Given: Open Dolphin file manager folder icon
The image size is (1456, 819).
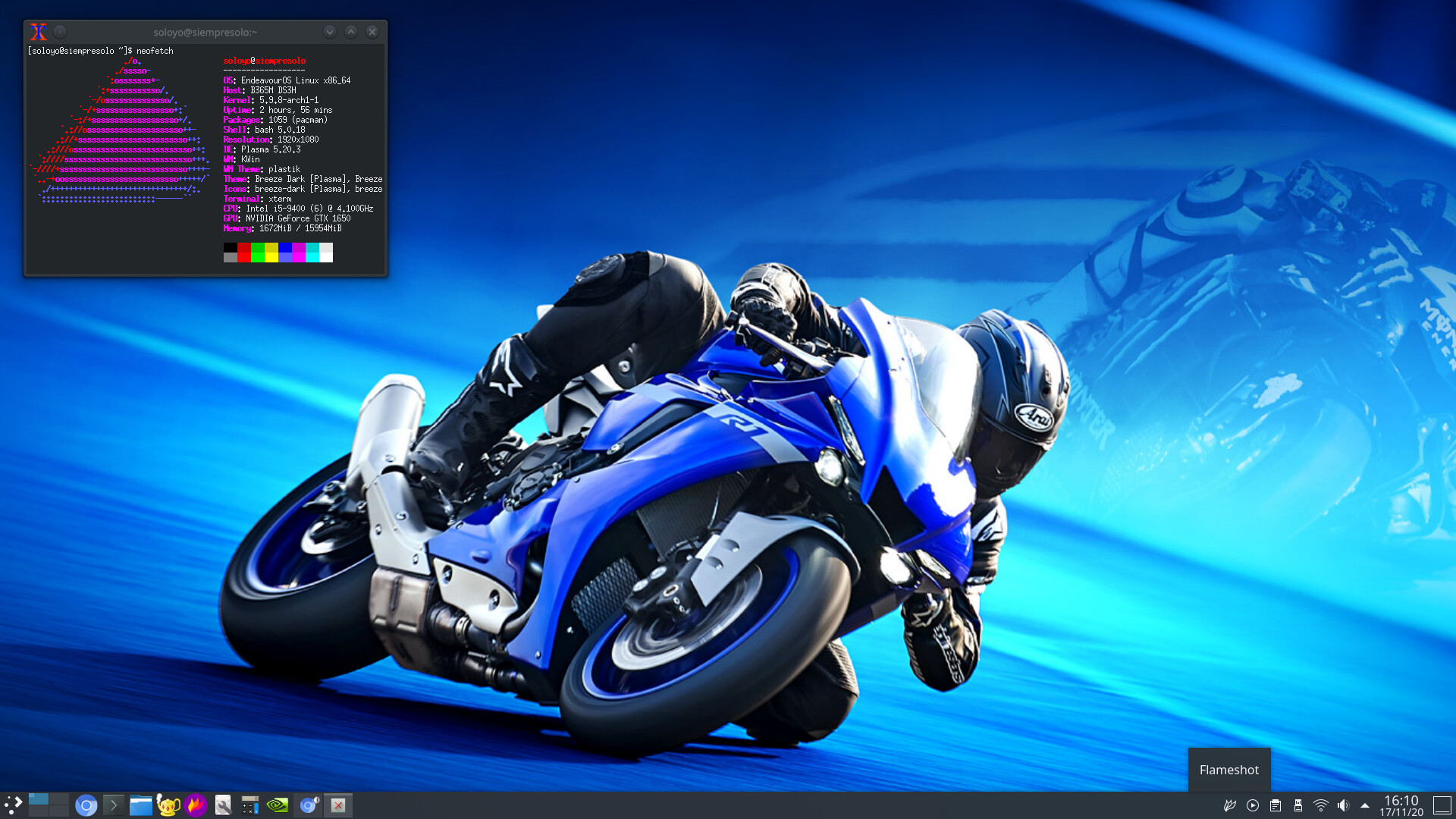Looking at the screenshot, I should (x=141, y=805).
